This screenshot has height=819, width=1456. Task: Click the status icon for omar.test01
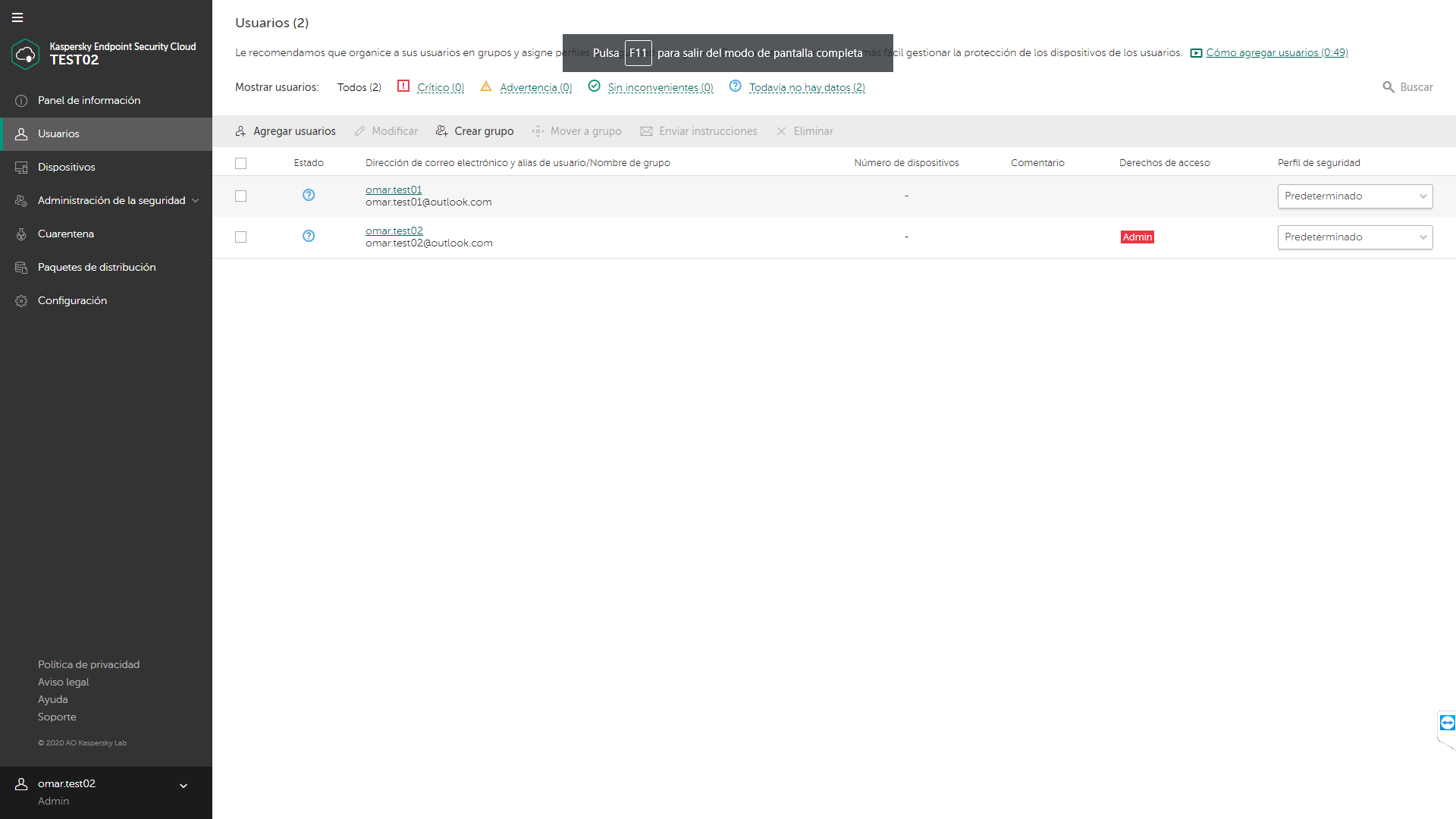[309, 196]
